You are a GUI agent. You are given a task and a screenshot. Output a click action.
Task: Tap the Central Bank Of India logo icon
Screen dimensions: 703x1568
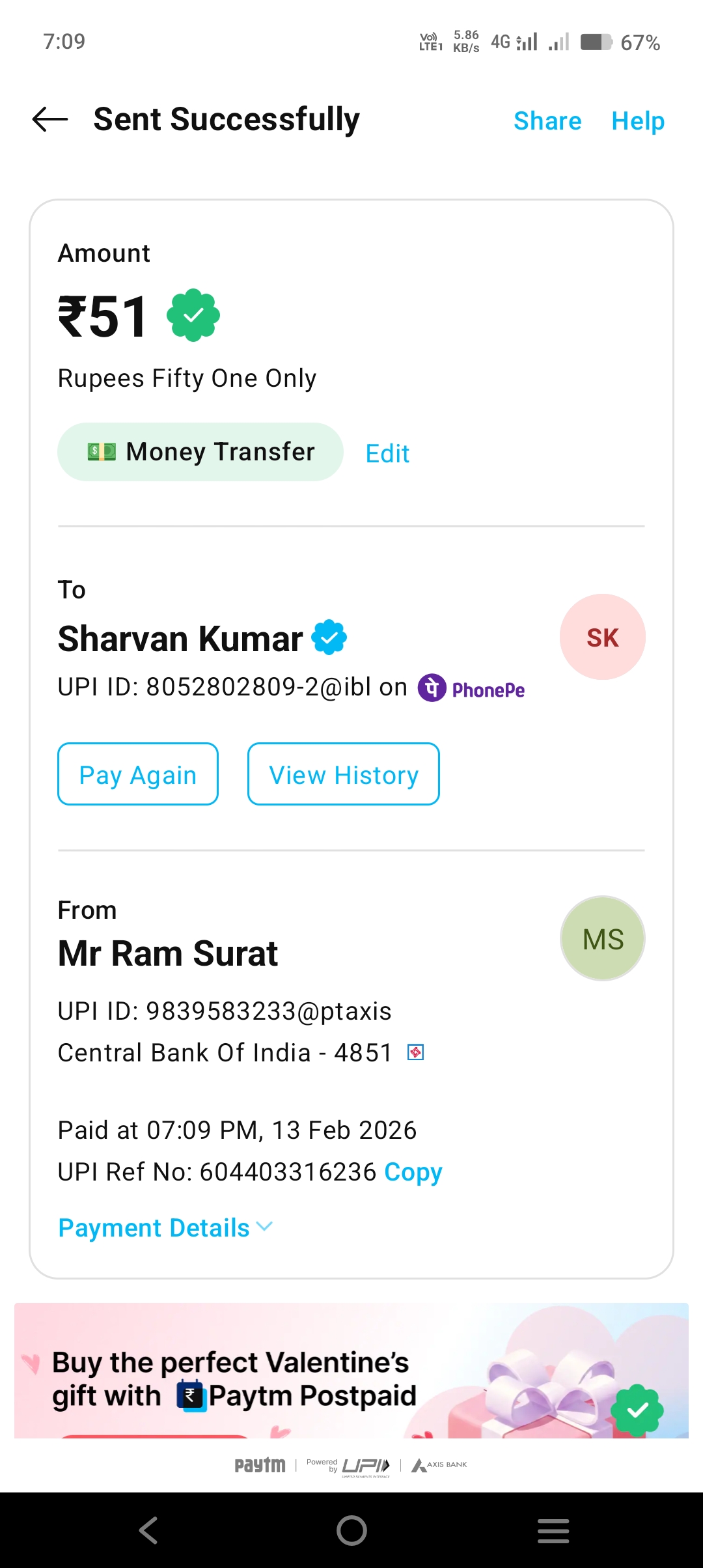click(x=415, y=1052)
